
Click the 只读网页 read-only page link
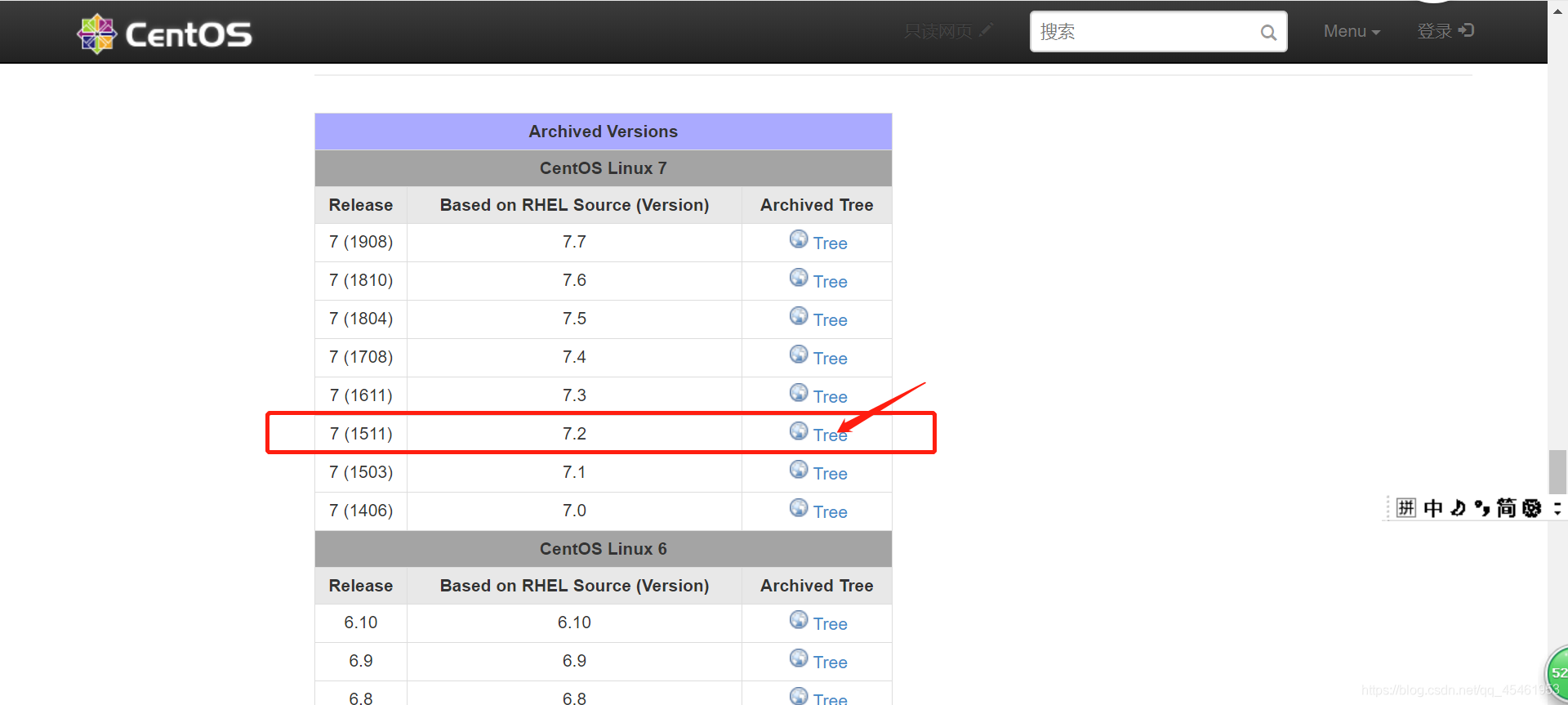point(947,31)
